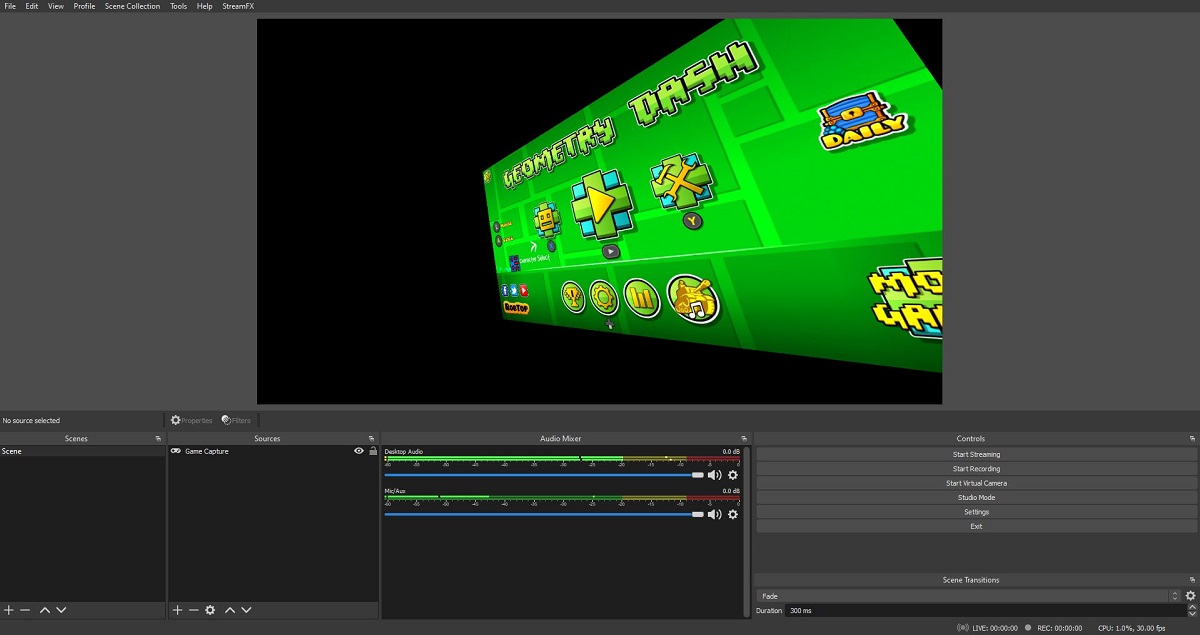Toggle visibility eye of Game Capture source

pyautogui.click(x=359, y=451)
